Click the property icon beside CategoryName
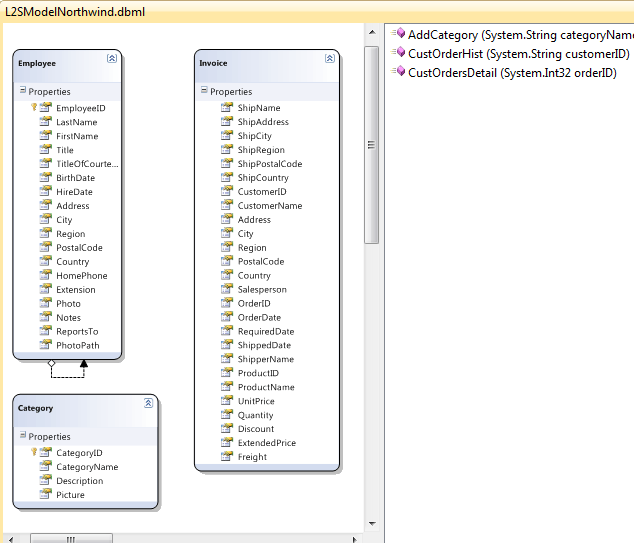Screen dimensions: 634x543 pyautogui.click(x=46, y=466)
